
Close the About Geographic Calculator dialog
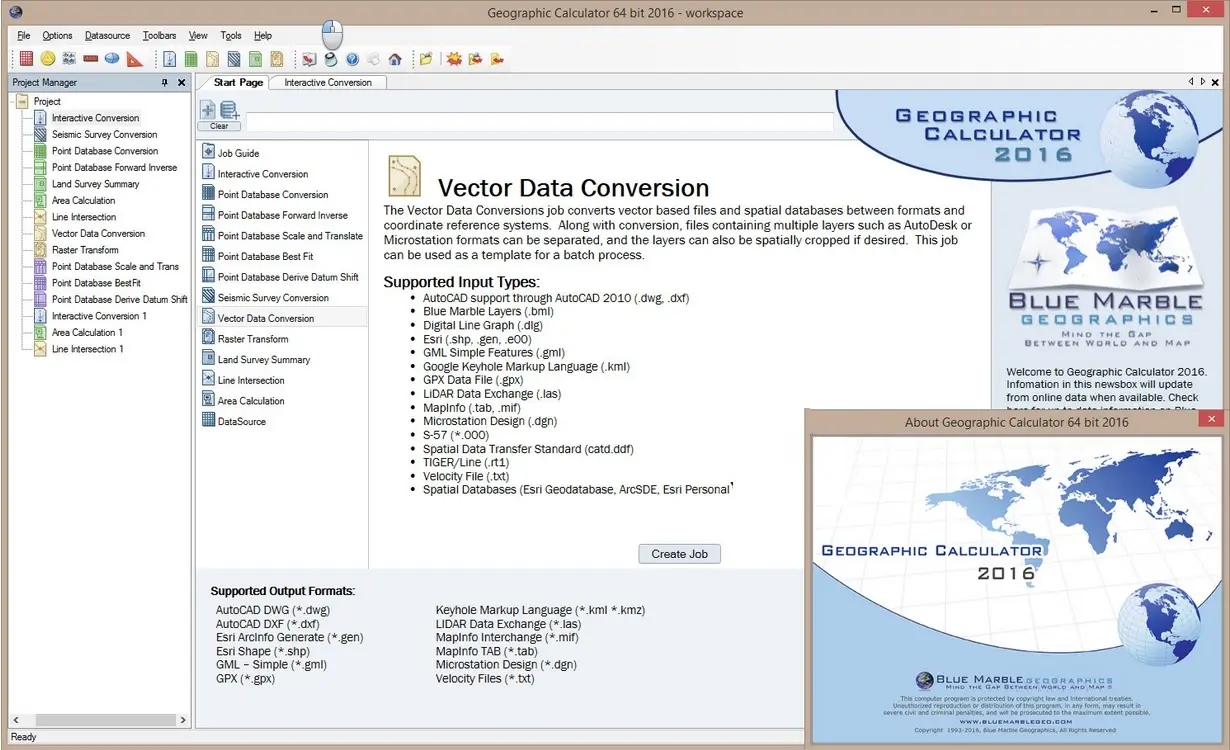[1211, 420]
